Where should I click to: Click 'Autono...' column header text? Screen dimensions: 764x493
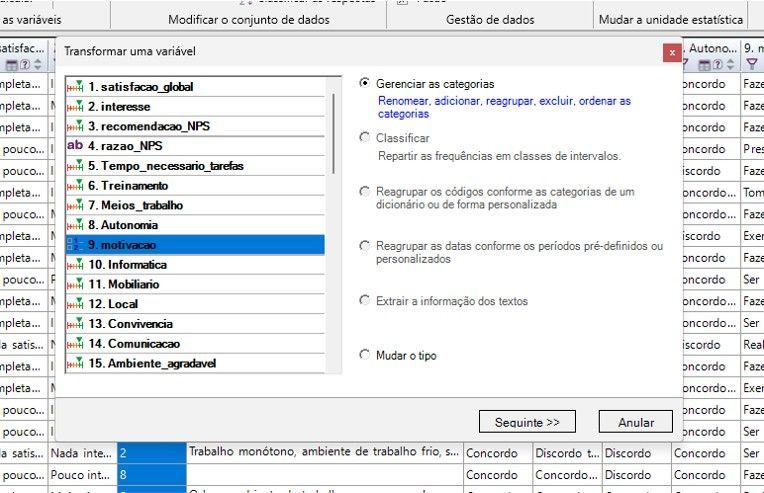pyautogui.click(x=712, y=48)
